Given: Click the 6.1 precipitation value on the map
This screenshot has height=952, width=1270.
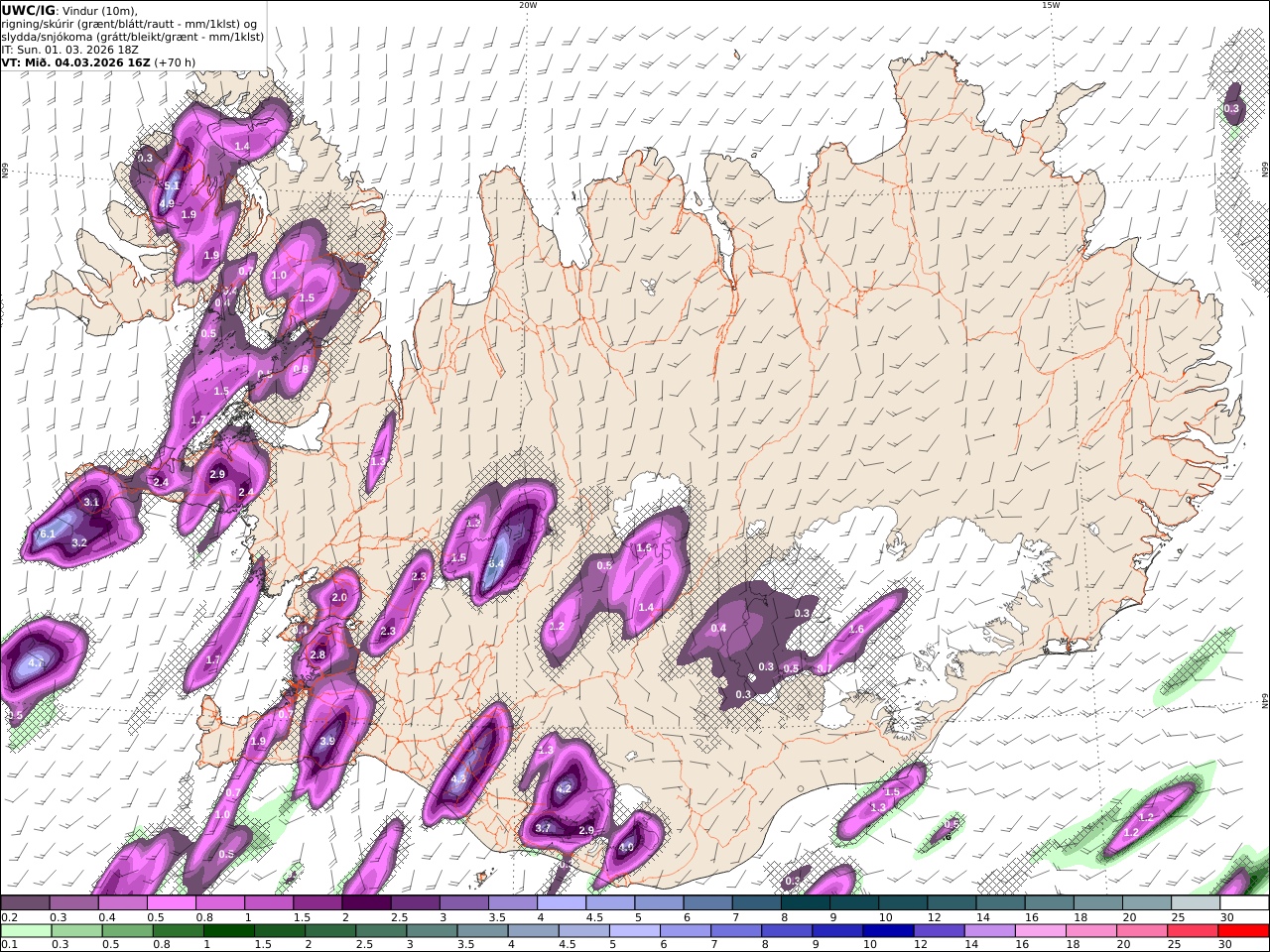Looking at the screenshot, I should click(47, 534).
